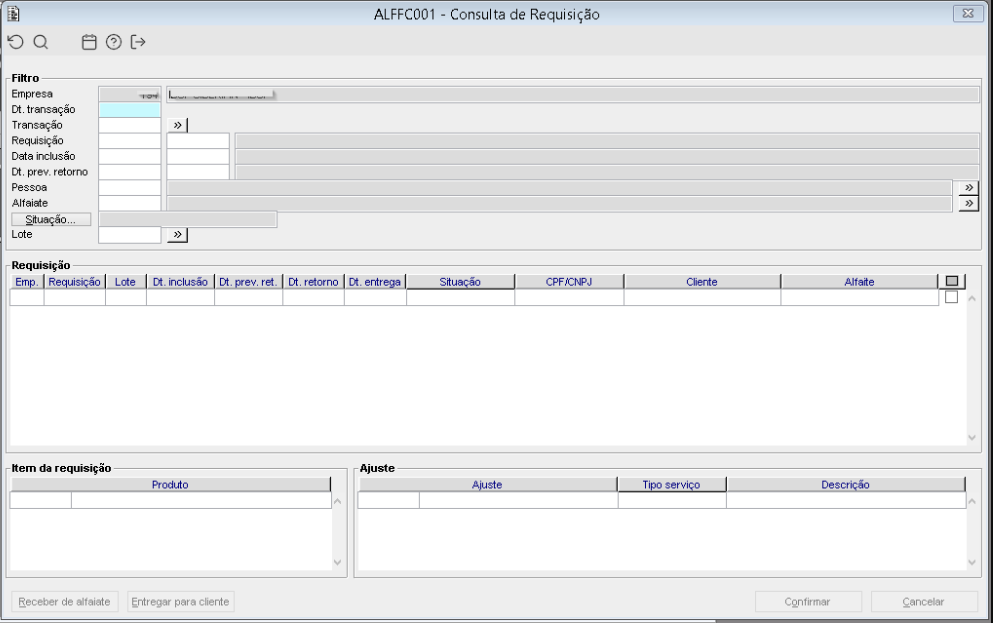
Task: Click the Pessoa code input field
Action: [130, 188]
